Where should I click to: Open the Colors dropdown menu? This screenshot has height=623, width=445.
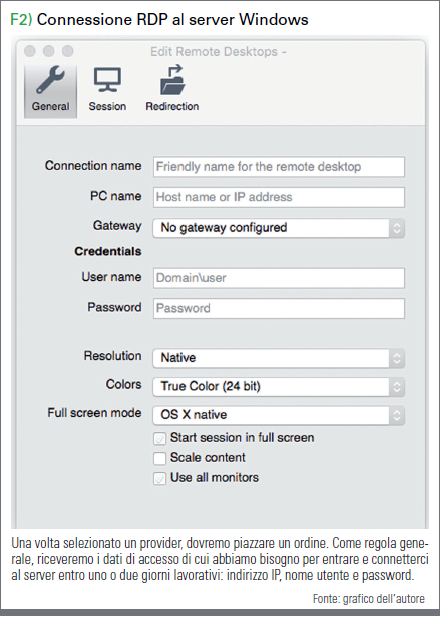click(279, 387)
